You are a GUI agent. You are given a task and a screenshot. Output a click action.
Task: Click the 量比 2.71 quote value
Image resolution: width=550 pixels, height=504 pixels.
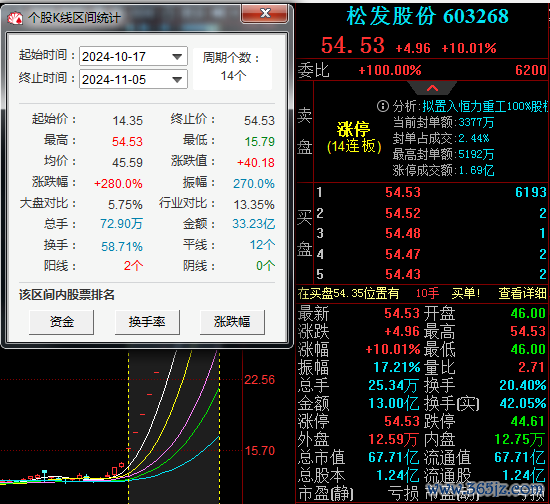532,367
